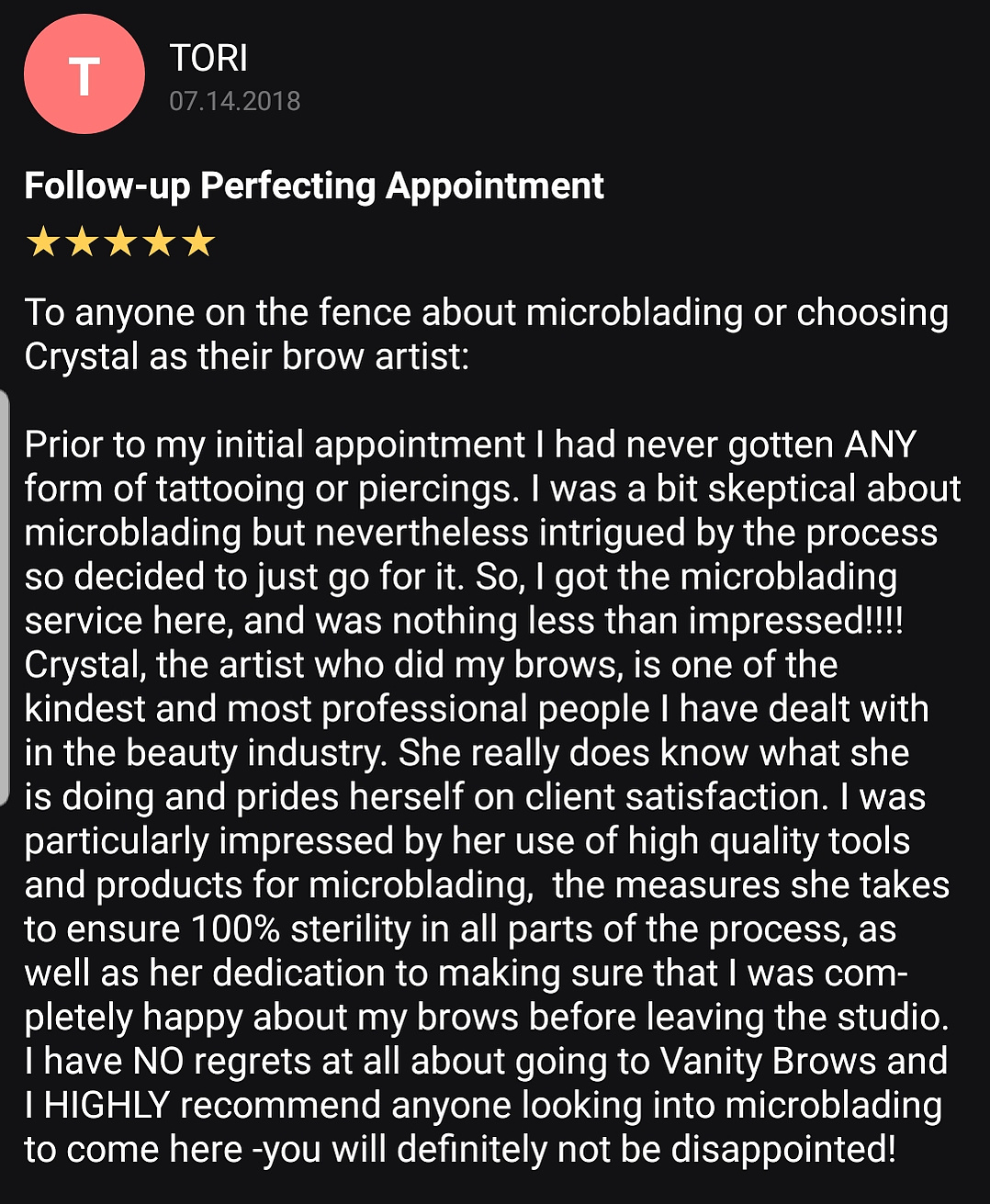This screenshot has height=1204, width=990.
Task: Open reviewer TORI's profile name
Action: point(208,58)
